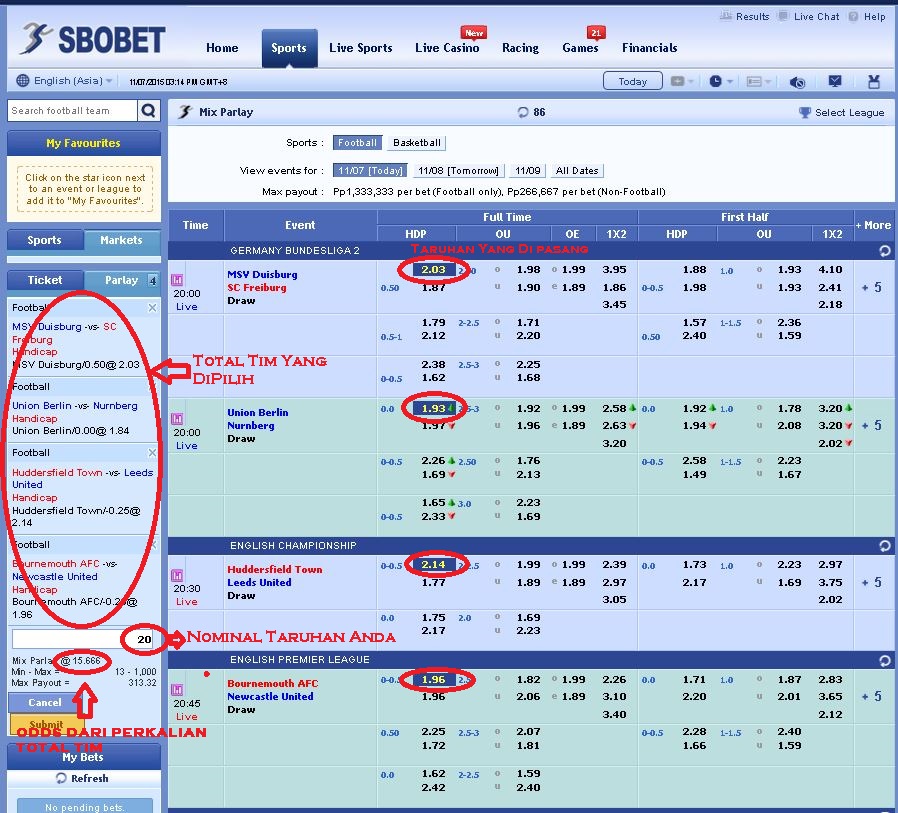The width and height of the screenshot is (898, 813).
Task: Switch to the Ticket tab
Action: [x=45, y=280]
